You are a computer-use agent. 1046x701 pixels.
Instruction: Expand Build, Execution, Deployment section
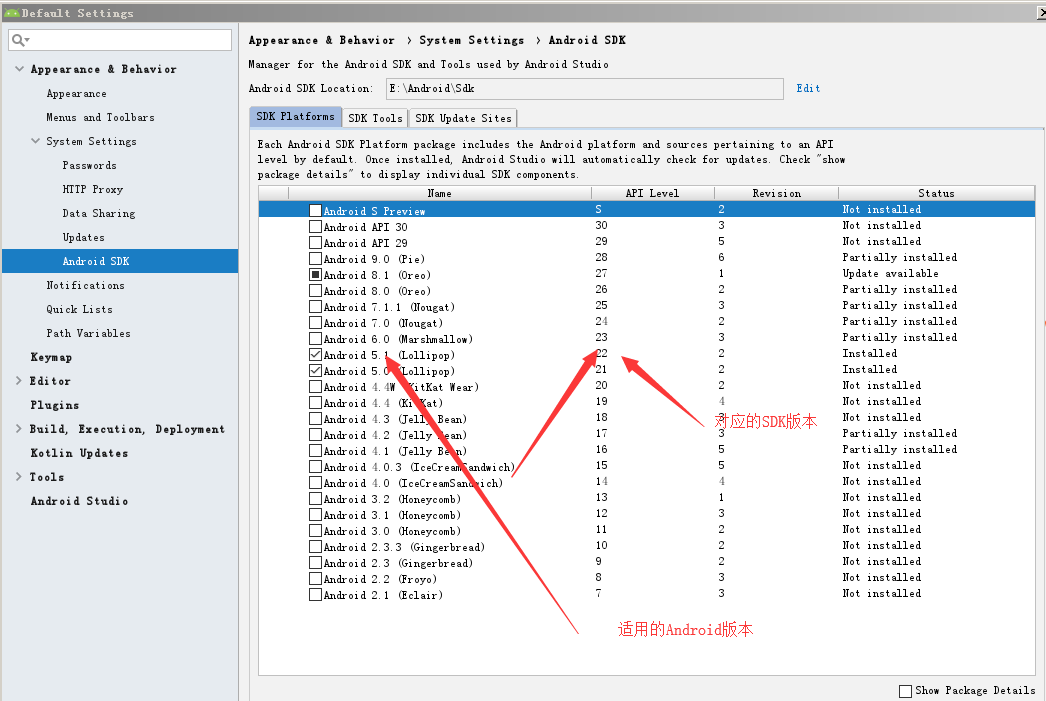(x=19, y=429)
